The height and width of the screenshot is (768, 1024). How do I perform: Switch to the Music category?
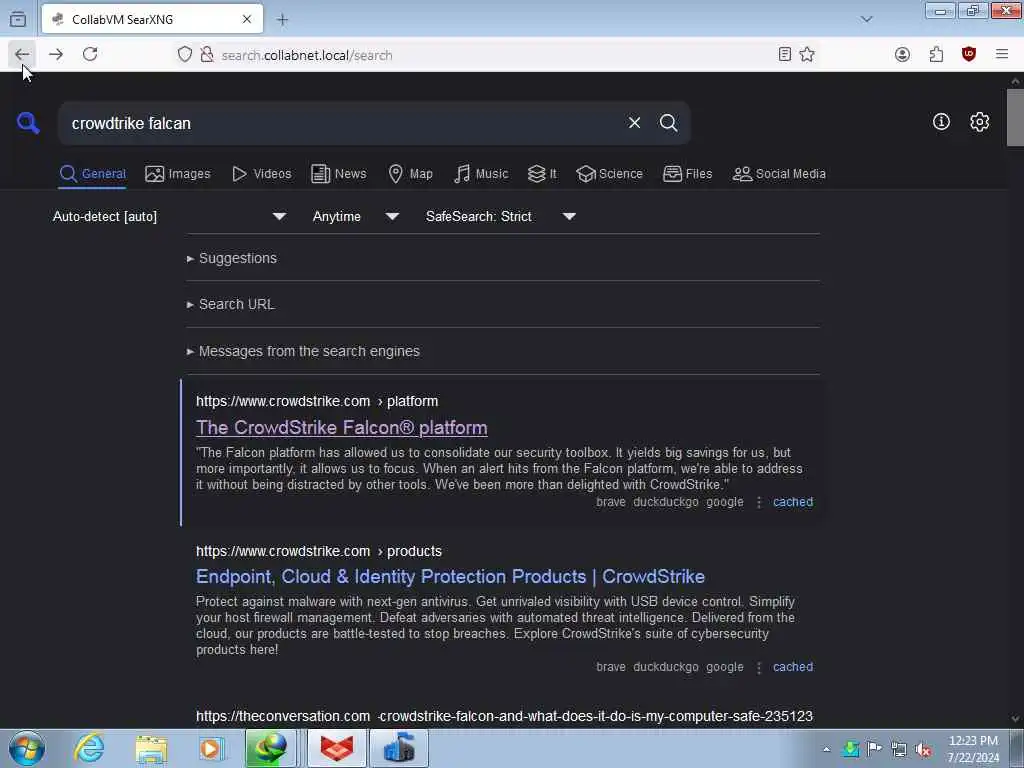[x=481, y=174]
